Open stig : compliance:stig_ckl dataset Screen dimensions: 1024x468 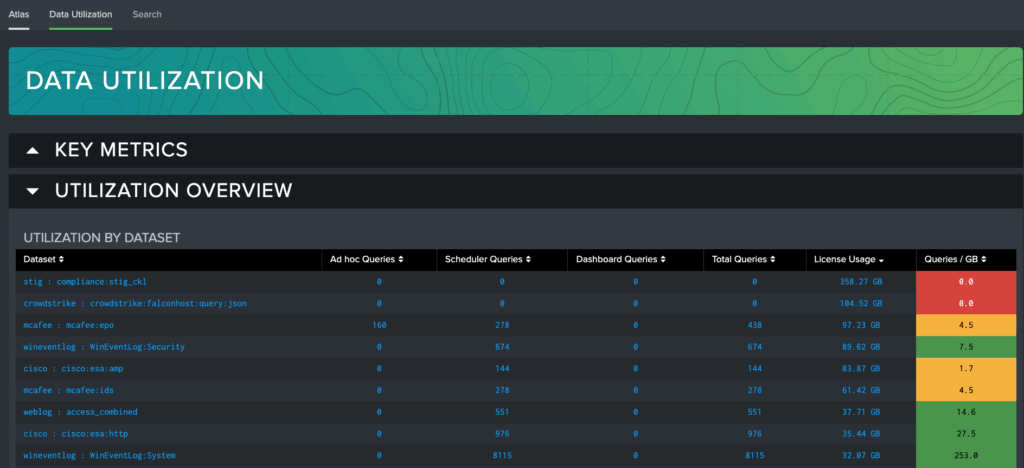86,282
